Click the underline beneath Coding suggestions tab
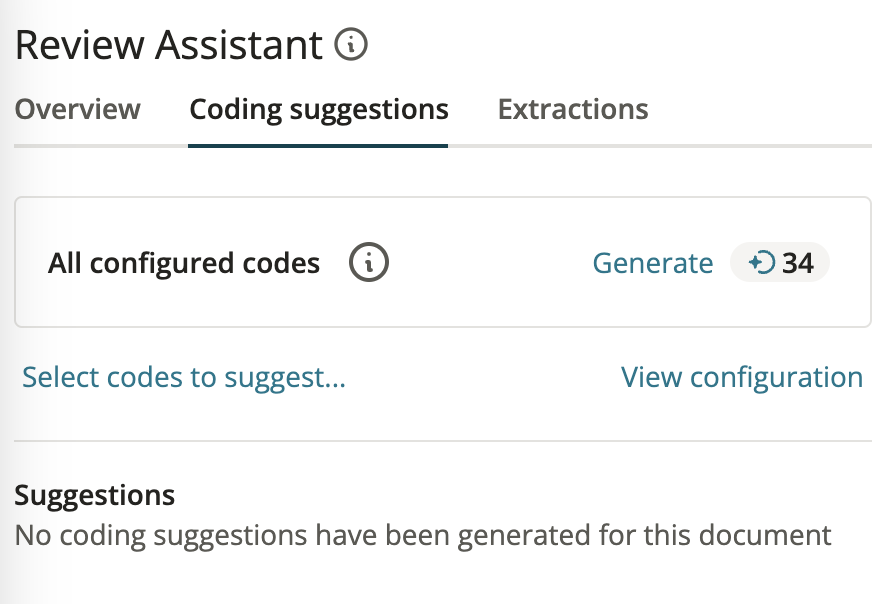 tap(318, 146)
